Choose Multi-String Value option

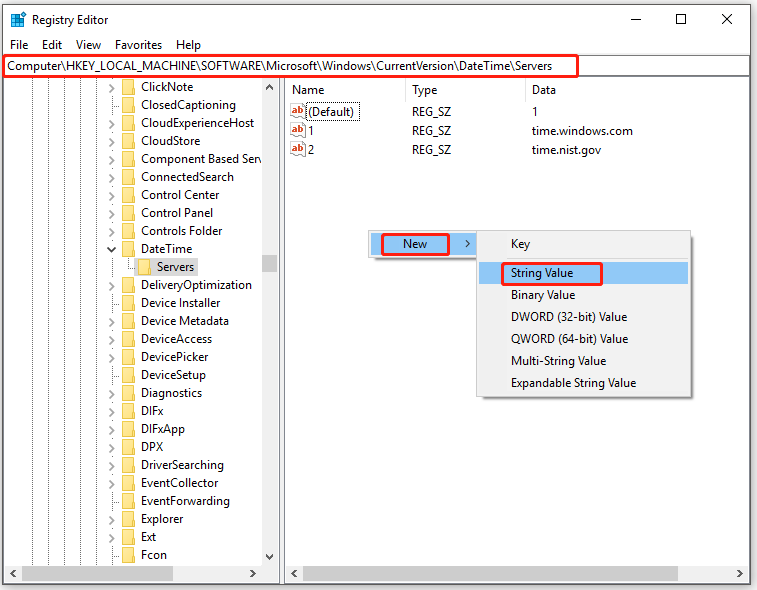[x=583, y=361]
